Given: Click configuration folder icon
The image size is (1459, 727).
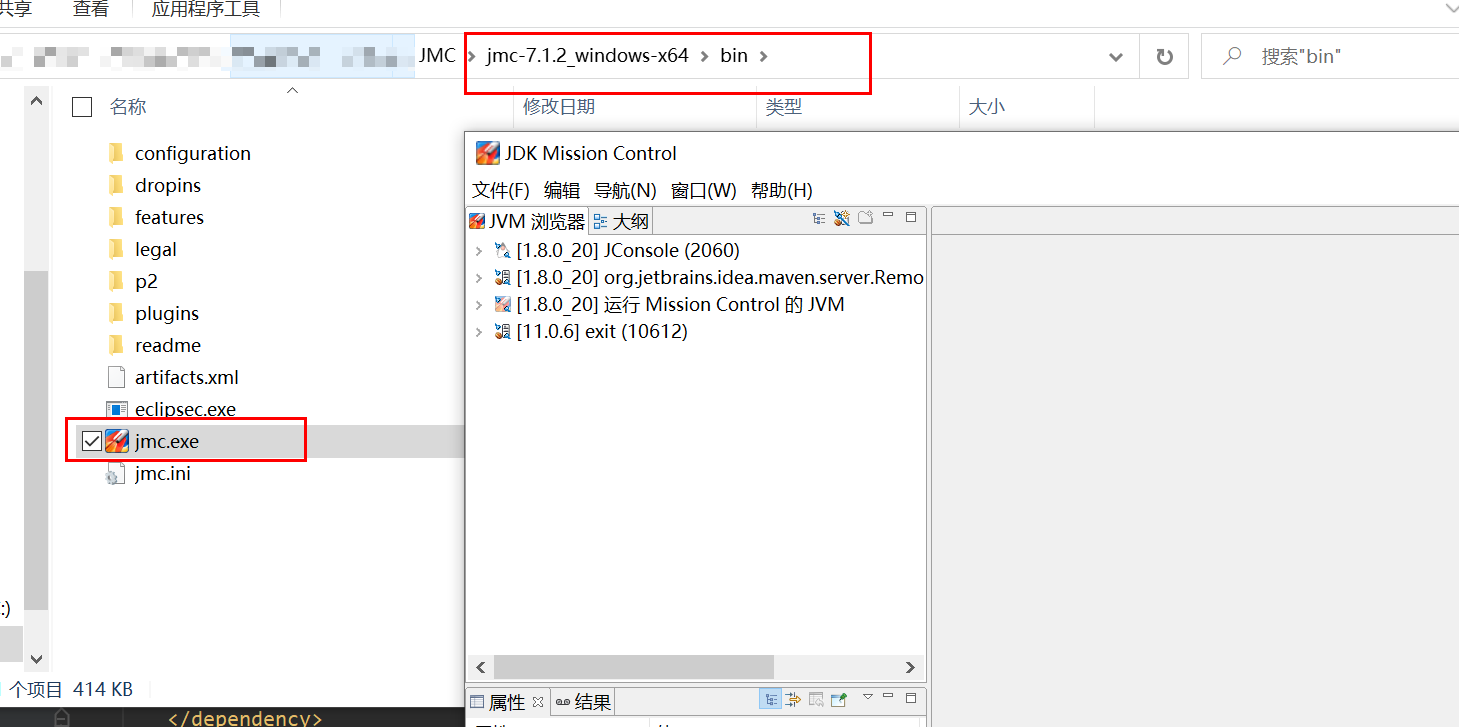Looking at the screenshot, I should tap(116, 153).
